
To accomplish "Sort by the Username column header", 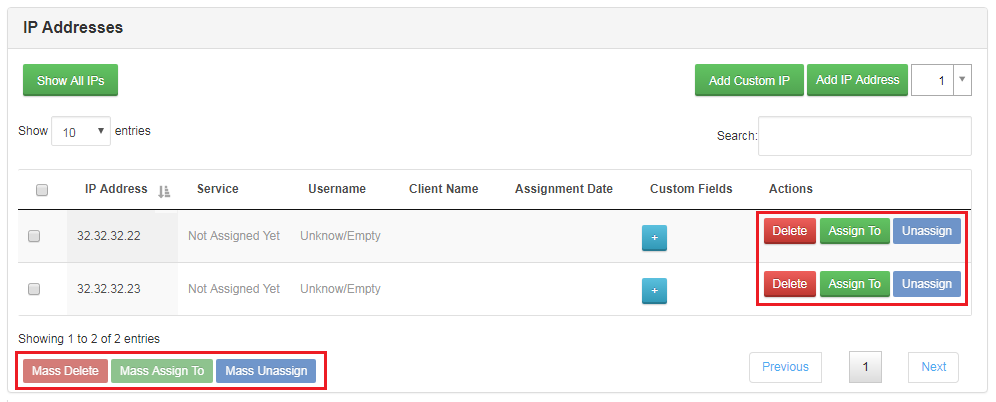I will [337, 189].
